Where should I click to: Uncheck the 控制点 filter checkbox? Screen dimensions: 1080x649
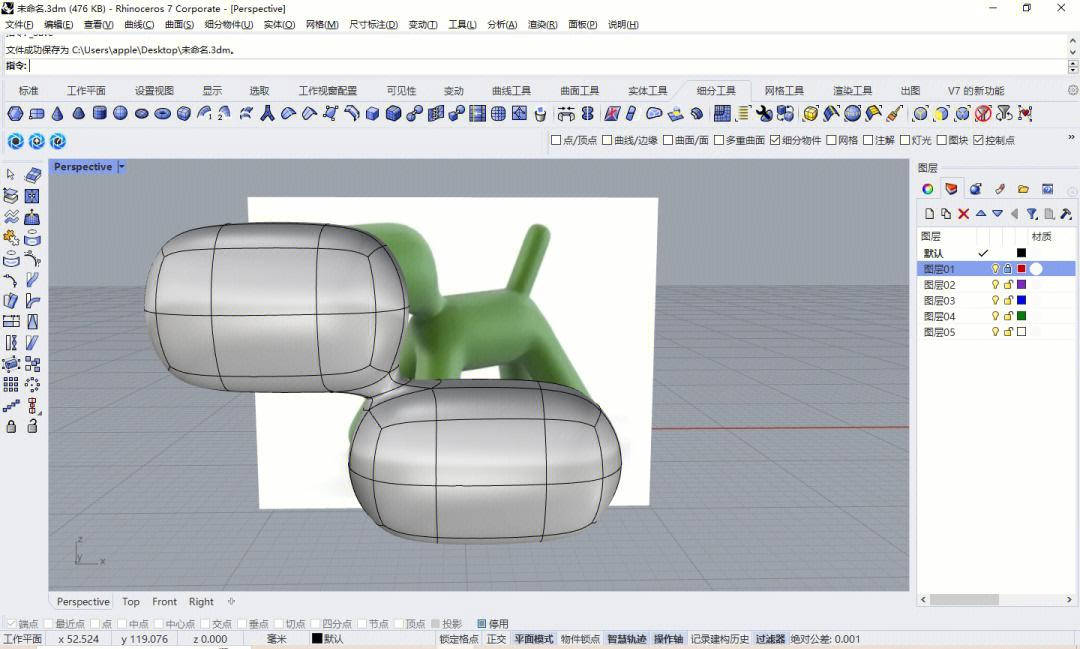coord(978,141)
